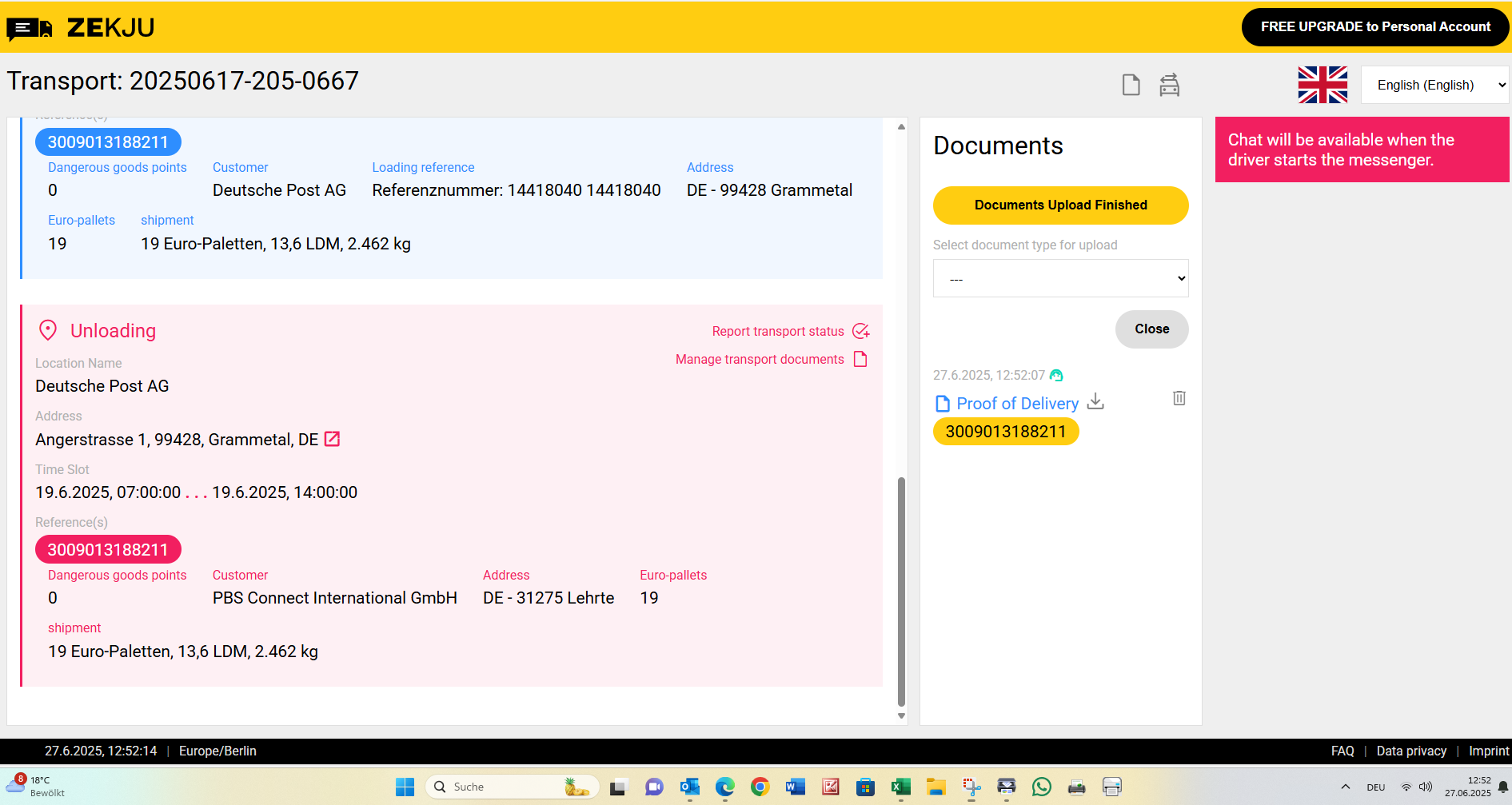Click the ZEKJU truck chat logo
Screen dimensions: 1512x805
[30, 29]
